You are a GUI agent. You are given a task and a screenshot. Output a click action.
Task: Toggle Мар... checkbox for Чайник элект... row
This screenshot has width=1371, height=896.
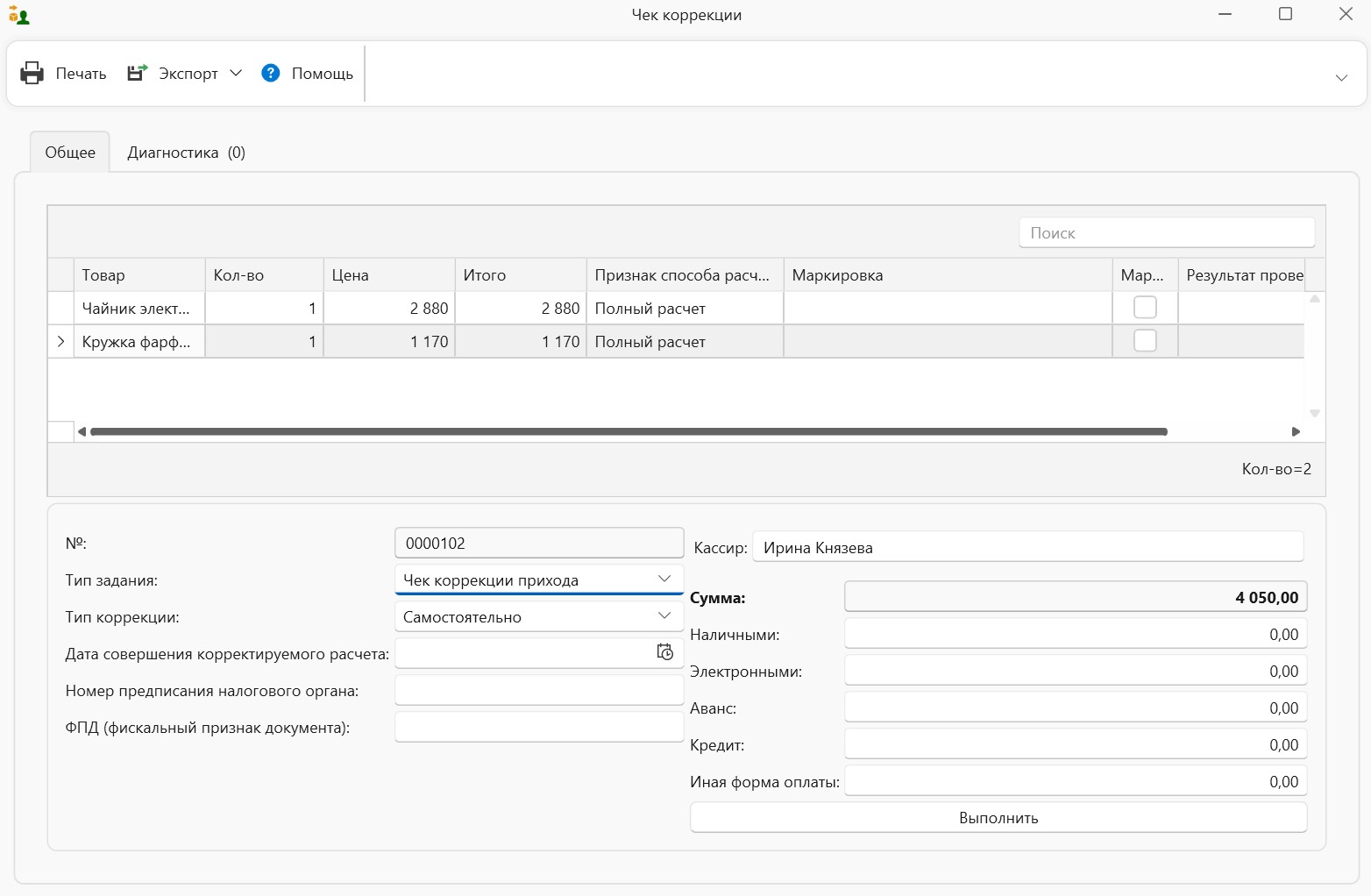pos(1145,307)
